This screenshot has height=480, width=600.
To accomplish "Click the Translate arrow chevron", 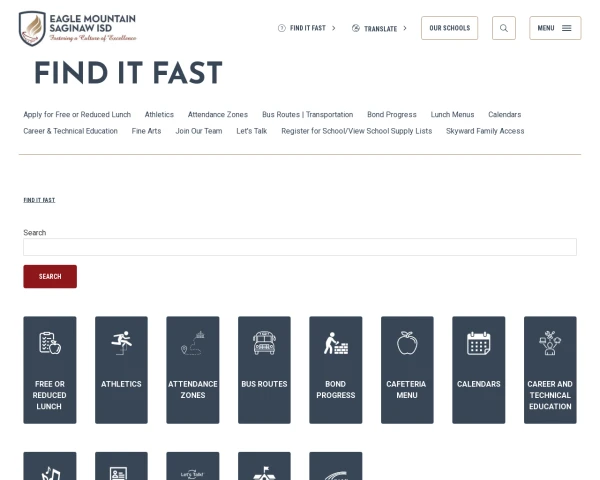I will (405, 28).
